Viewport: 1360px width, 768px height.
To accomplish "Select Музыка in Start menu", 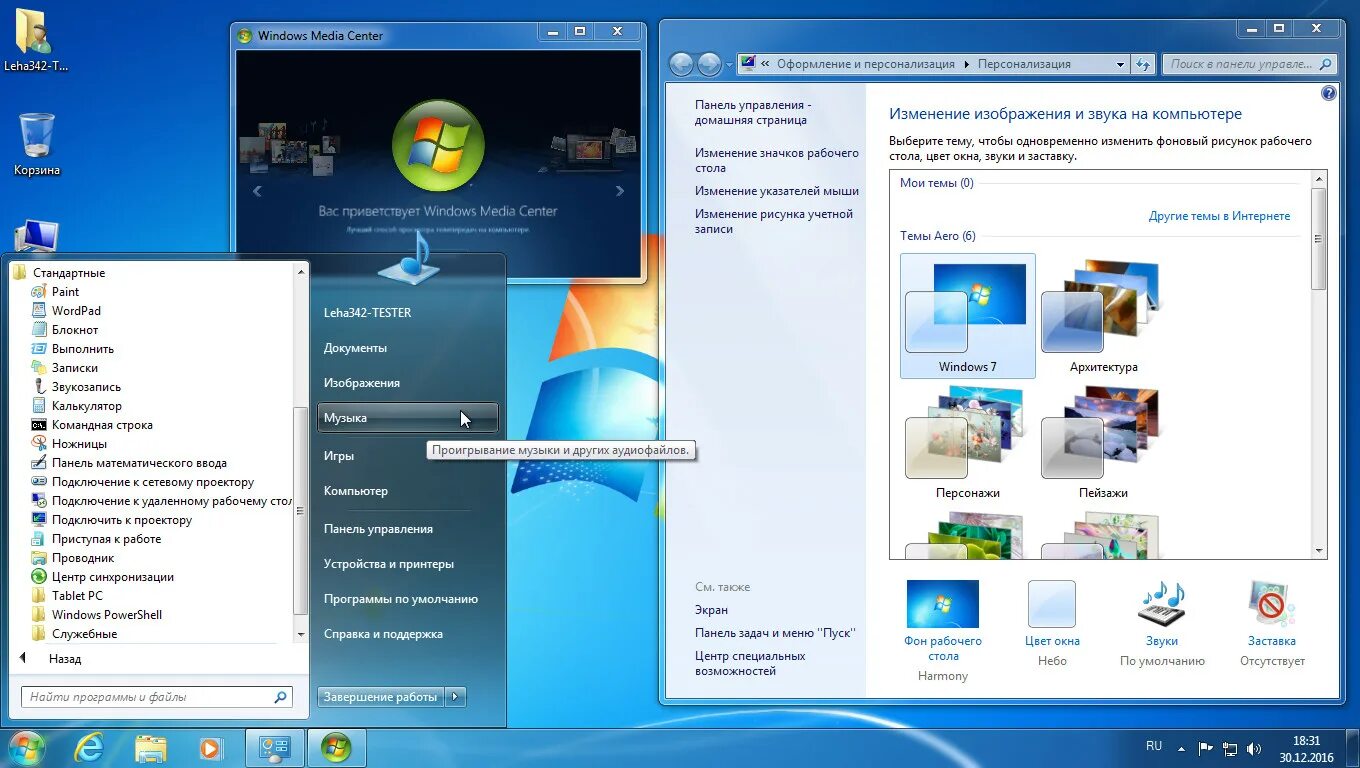I will (408, 418).
